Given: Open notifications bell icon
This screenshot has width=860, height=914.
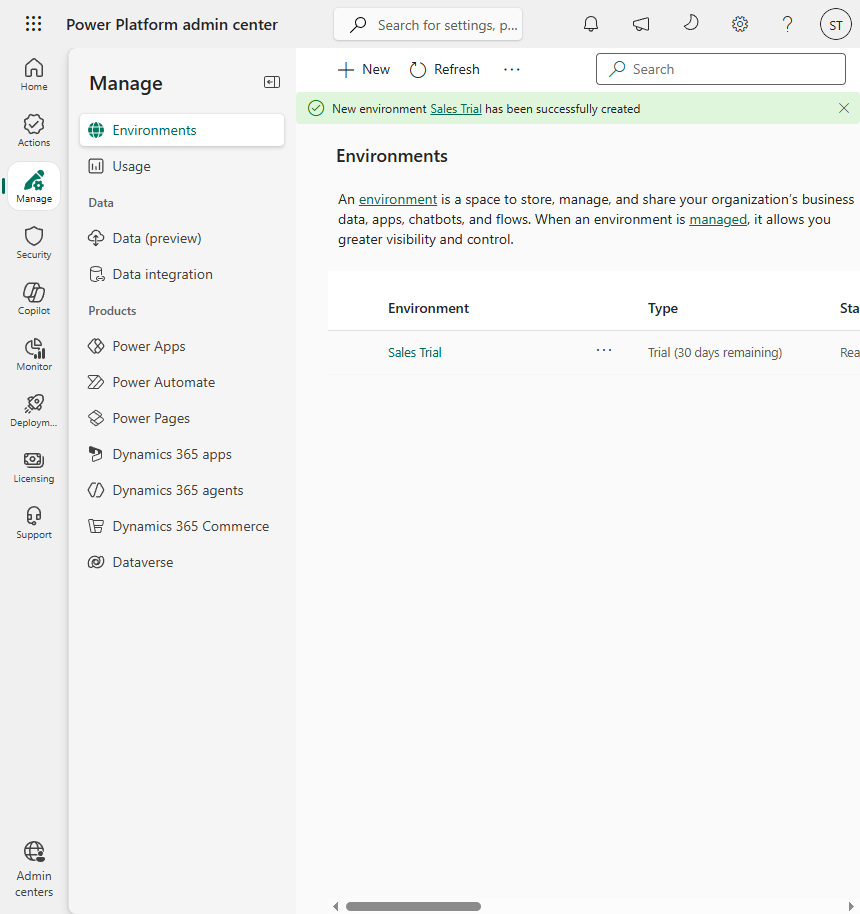Looking at the screenshot, I should tap(591, 24).
